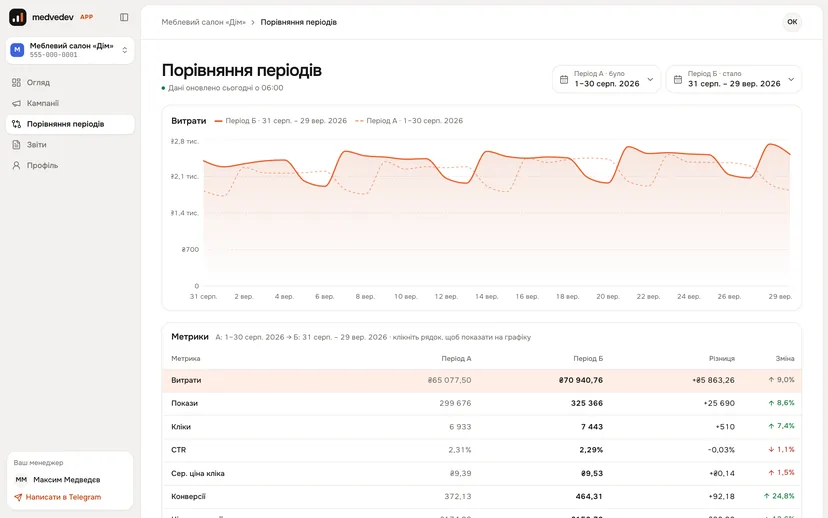Viewport: 828px width, 518px height.
Task: Click the Порівняння періодів compare icon
Action: tap(16, 124)
